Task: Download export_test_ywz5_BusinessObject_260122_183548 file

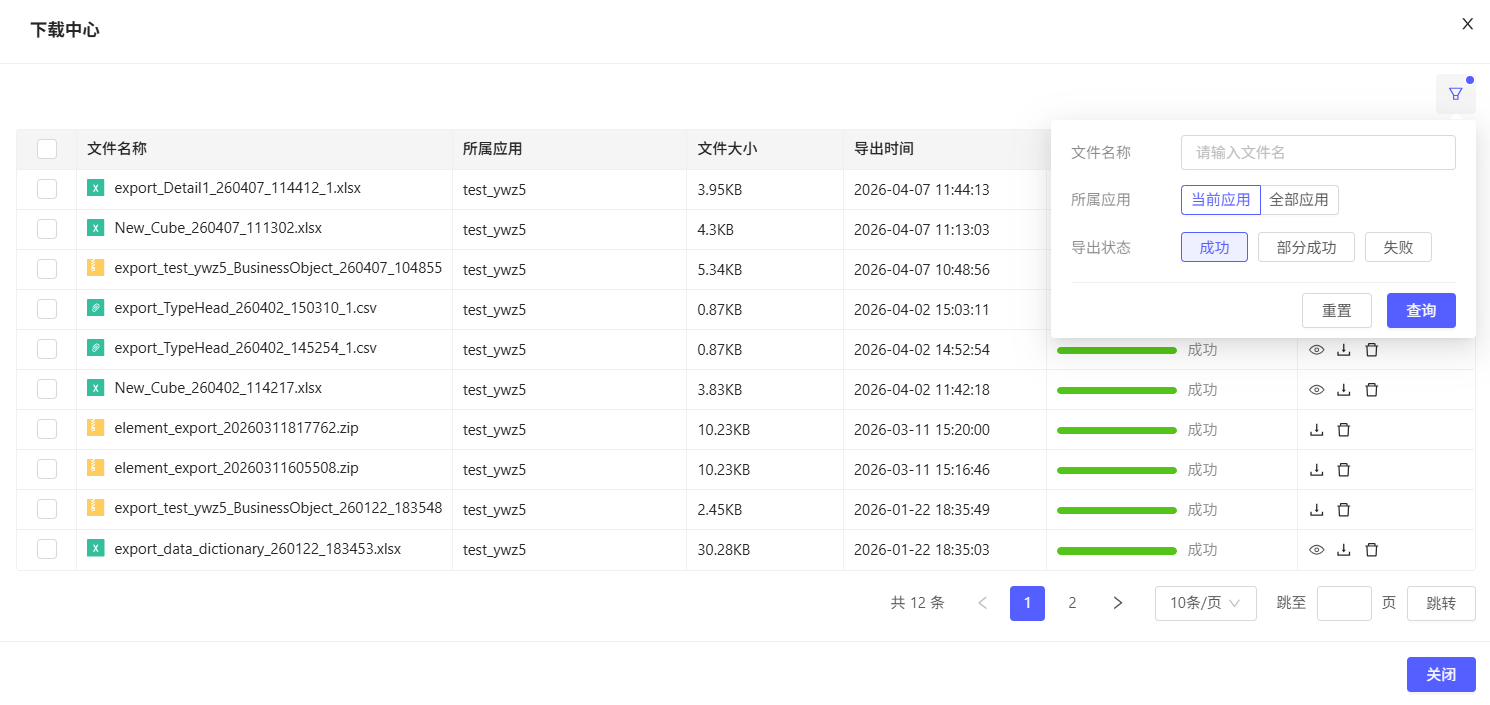Action: pyautogui.click(x=1317, y=510)
